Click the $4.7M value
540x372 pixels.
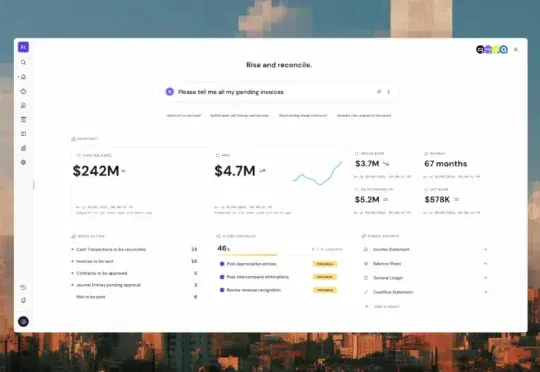coord(235,171)
